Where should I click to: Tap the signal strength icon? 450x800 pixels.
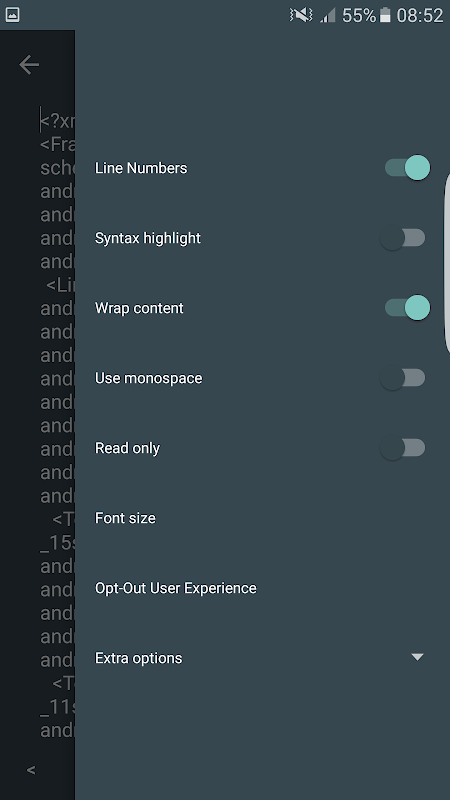pyautogui.click(x=328, y=15)
